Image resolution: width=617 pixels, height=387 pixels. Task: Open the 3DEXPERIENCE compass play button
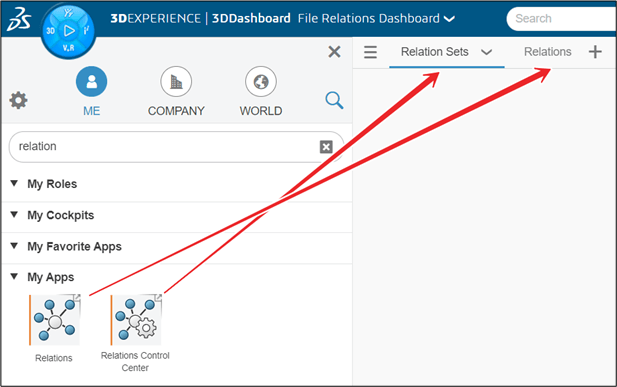coord(69,31)
